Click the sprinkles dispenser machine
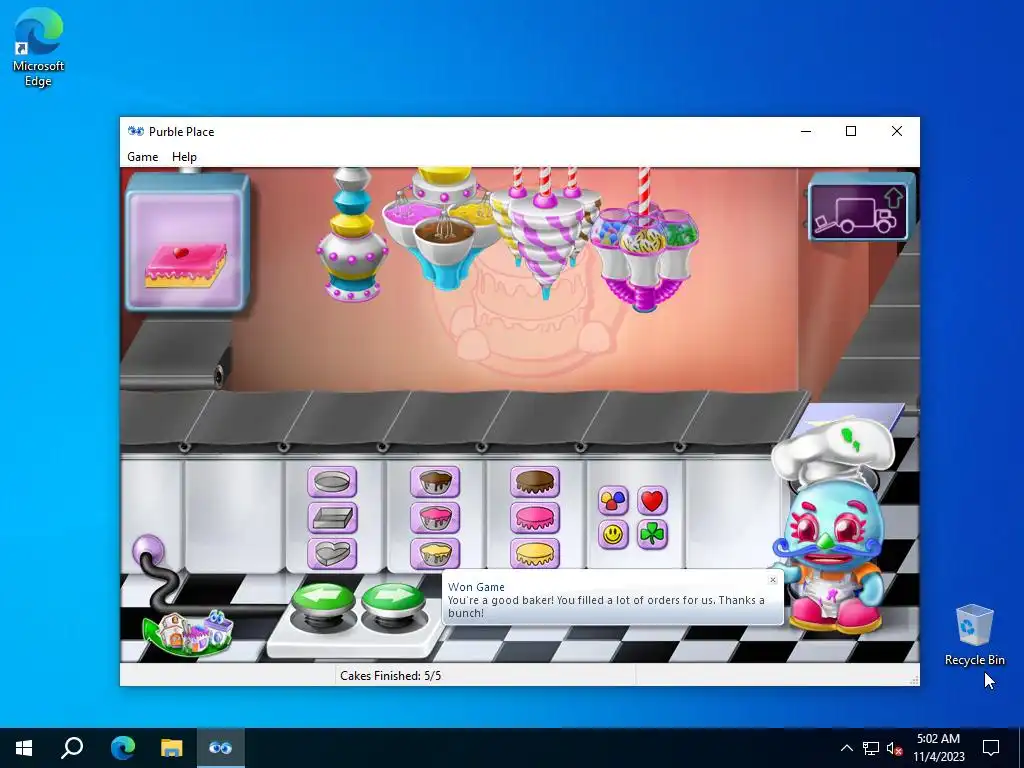This screenshot has height=768, width=1024. pos(644,242)
